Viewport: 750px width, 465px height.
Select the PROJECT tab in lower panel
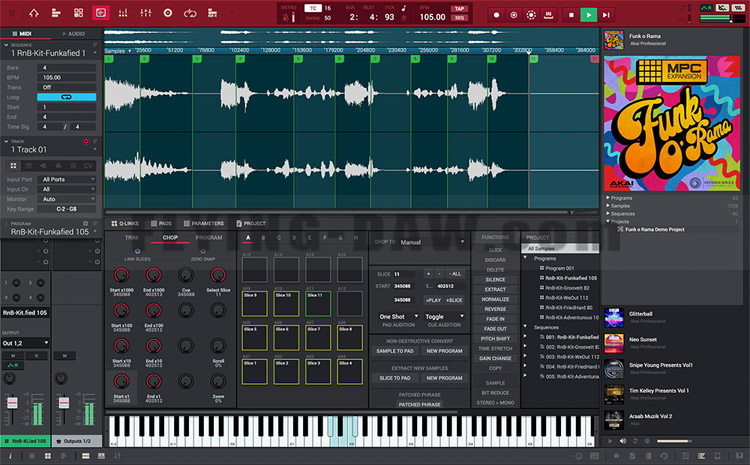coord(251,223)
